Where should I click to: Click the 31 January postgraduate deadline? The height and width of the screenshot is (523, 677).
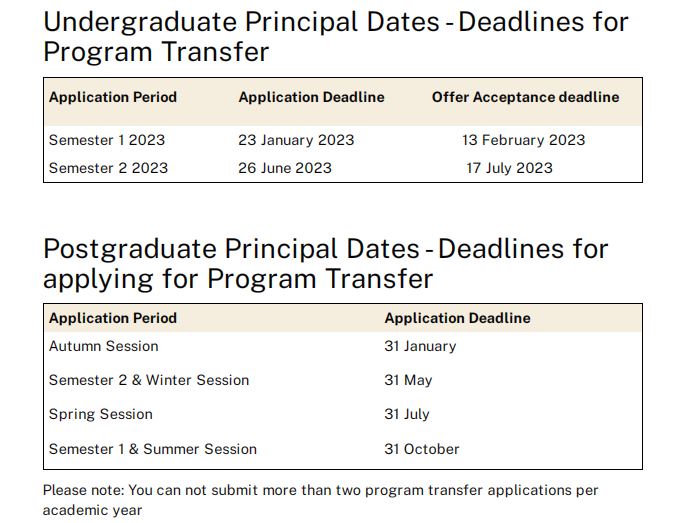click(420, 346)
